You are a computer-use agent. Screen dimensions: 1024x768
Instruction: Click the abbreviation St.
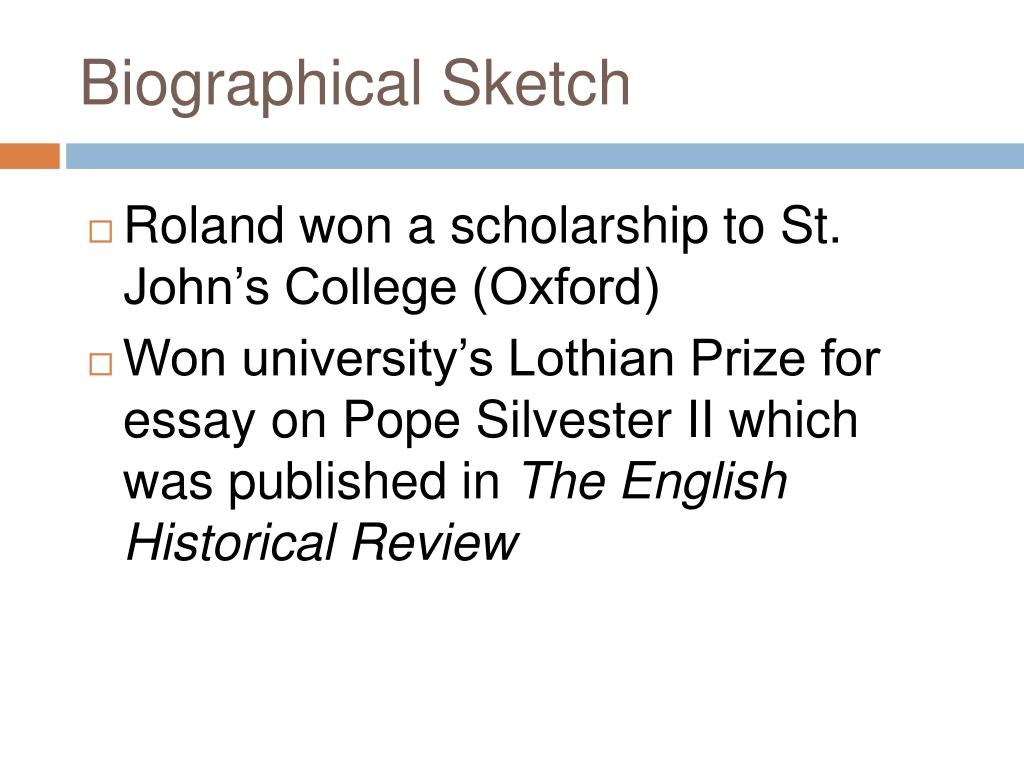[810, 225]
